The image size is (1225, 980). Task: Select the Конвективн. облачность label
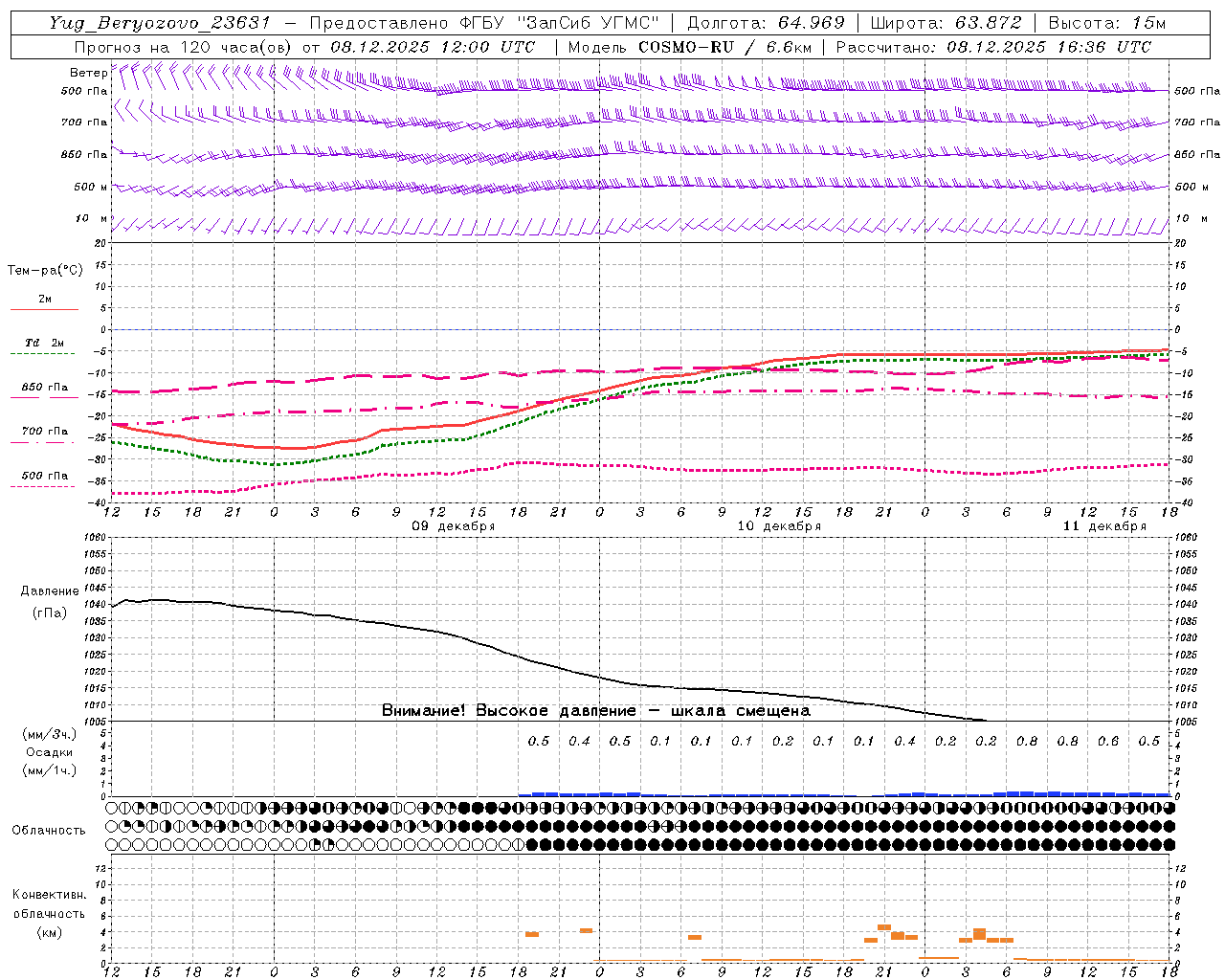[x=50, y=904]
